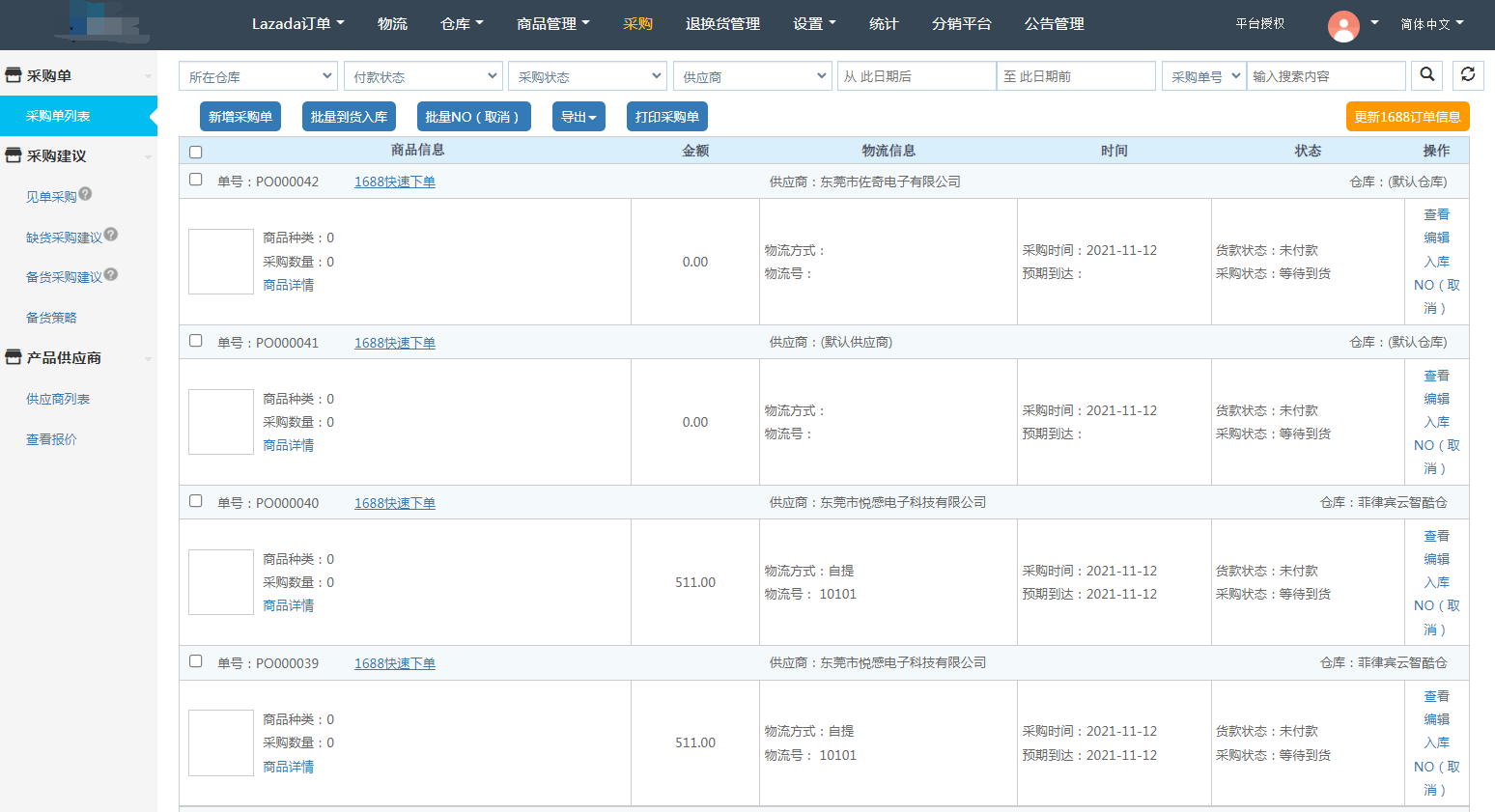The width and height of the screenshot is (1495, 812).
Task: Select 采购单列表 in the sidebar
Action: (x=78, y=116)
